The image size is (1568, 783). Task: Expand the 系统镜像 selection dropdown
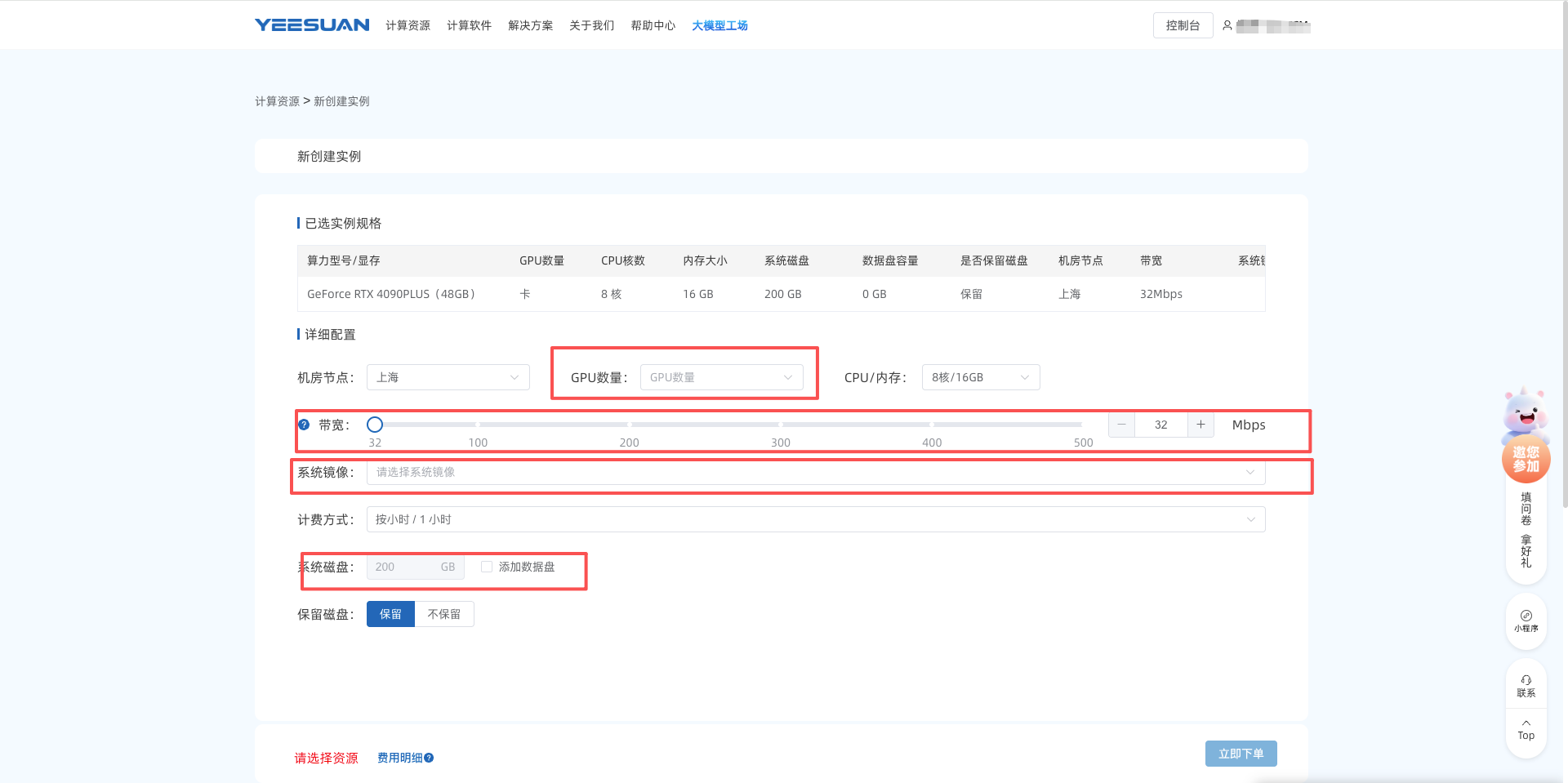[x=815, y=472]
